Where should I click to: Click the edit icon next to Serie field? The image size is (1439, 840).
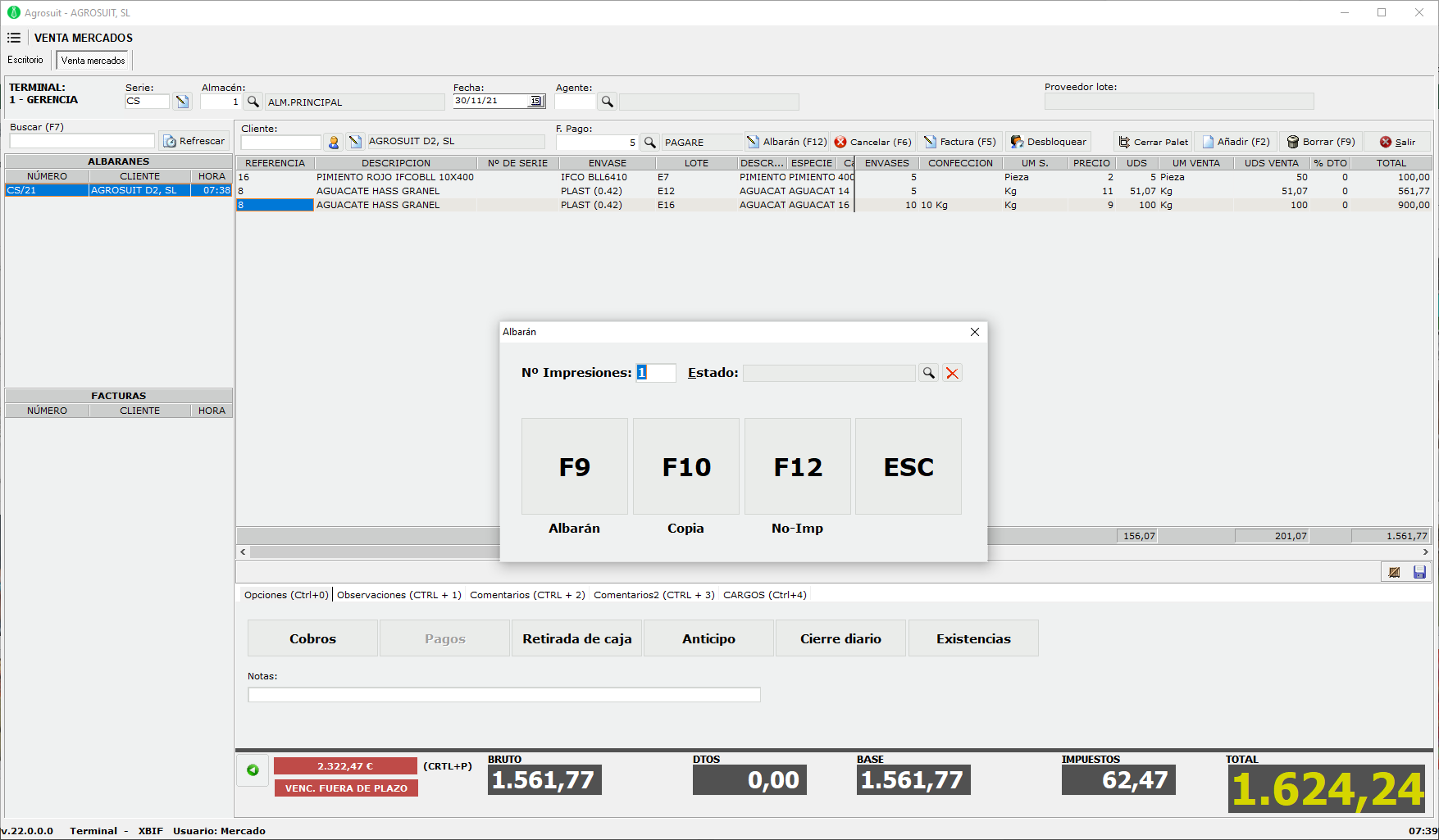[x=182, y=102]
